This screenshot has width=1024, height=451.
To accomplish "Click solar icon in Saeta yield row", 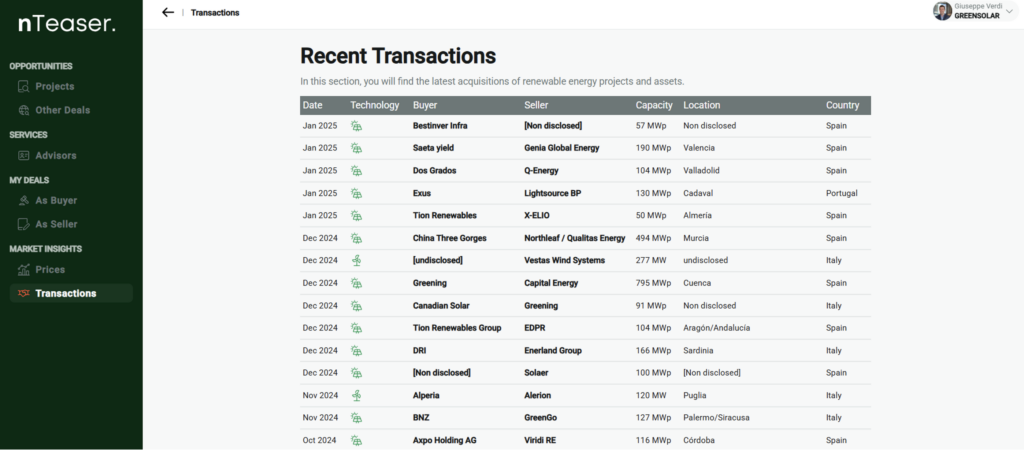I will [356, 148].
